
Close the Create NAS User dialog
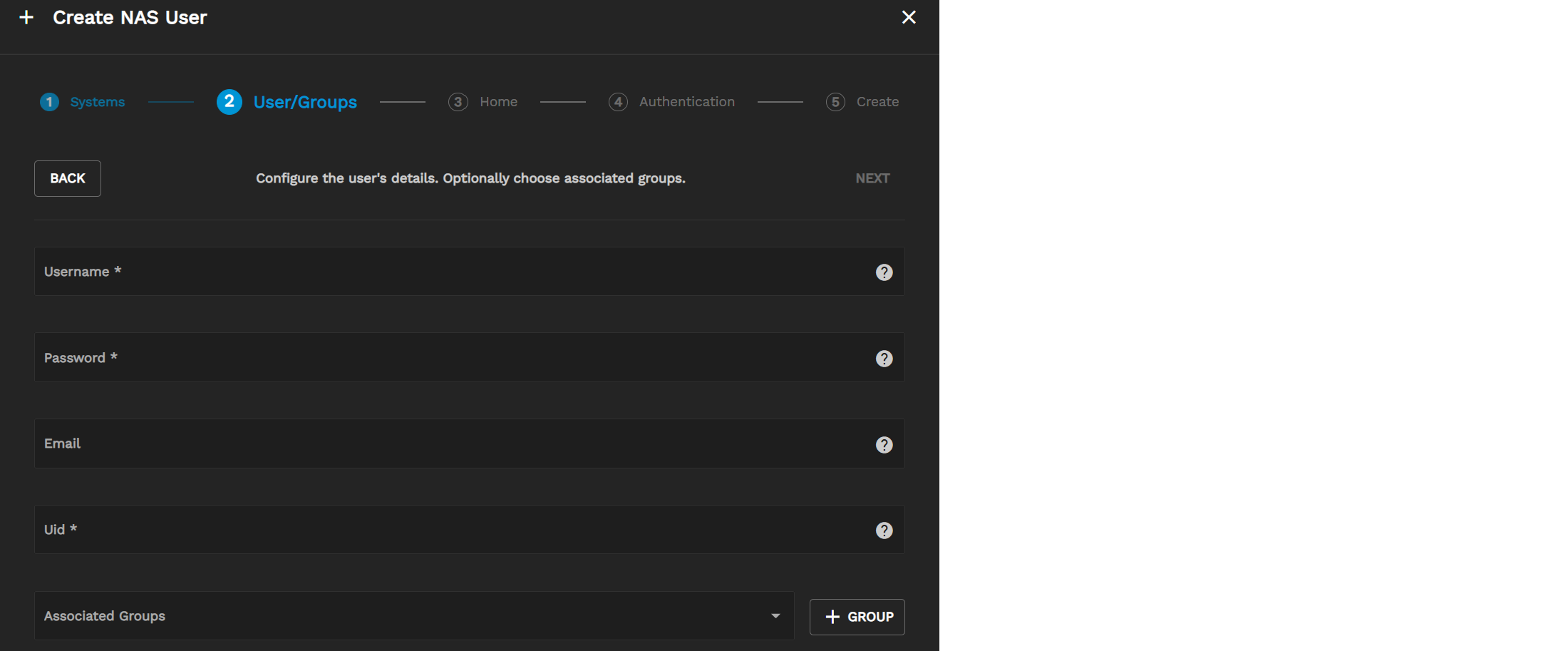908,17
